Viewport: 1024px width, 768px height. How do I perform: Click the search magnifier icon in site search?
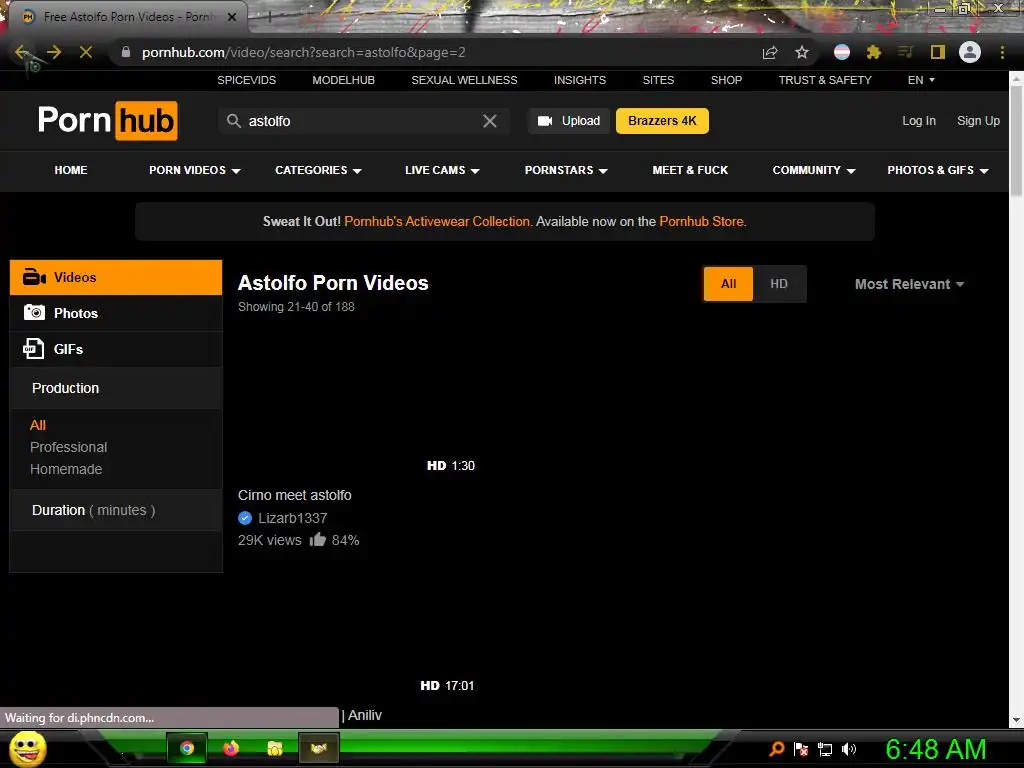pyautogui.click(x=234, y=121)
